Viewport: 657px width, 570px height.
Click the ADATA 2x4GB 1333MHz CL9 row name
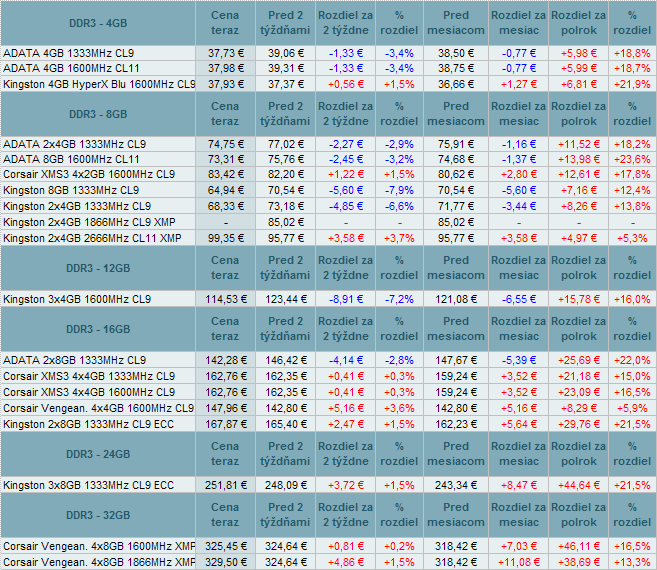74,144
